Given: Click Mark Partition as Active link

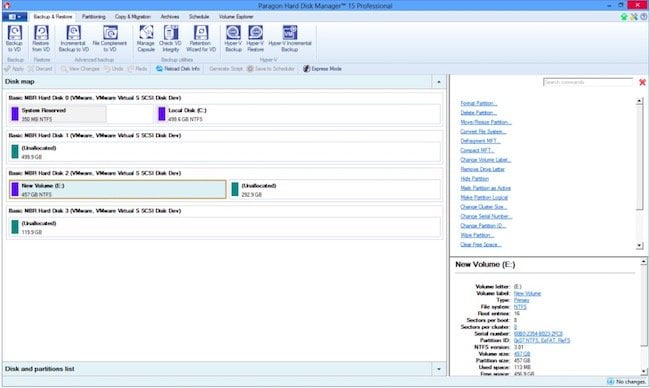Looking at the screenshot, I should (485, 188).
